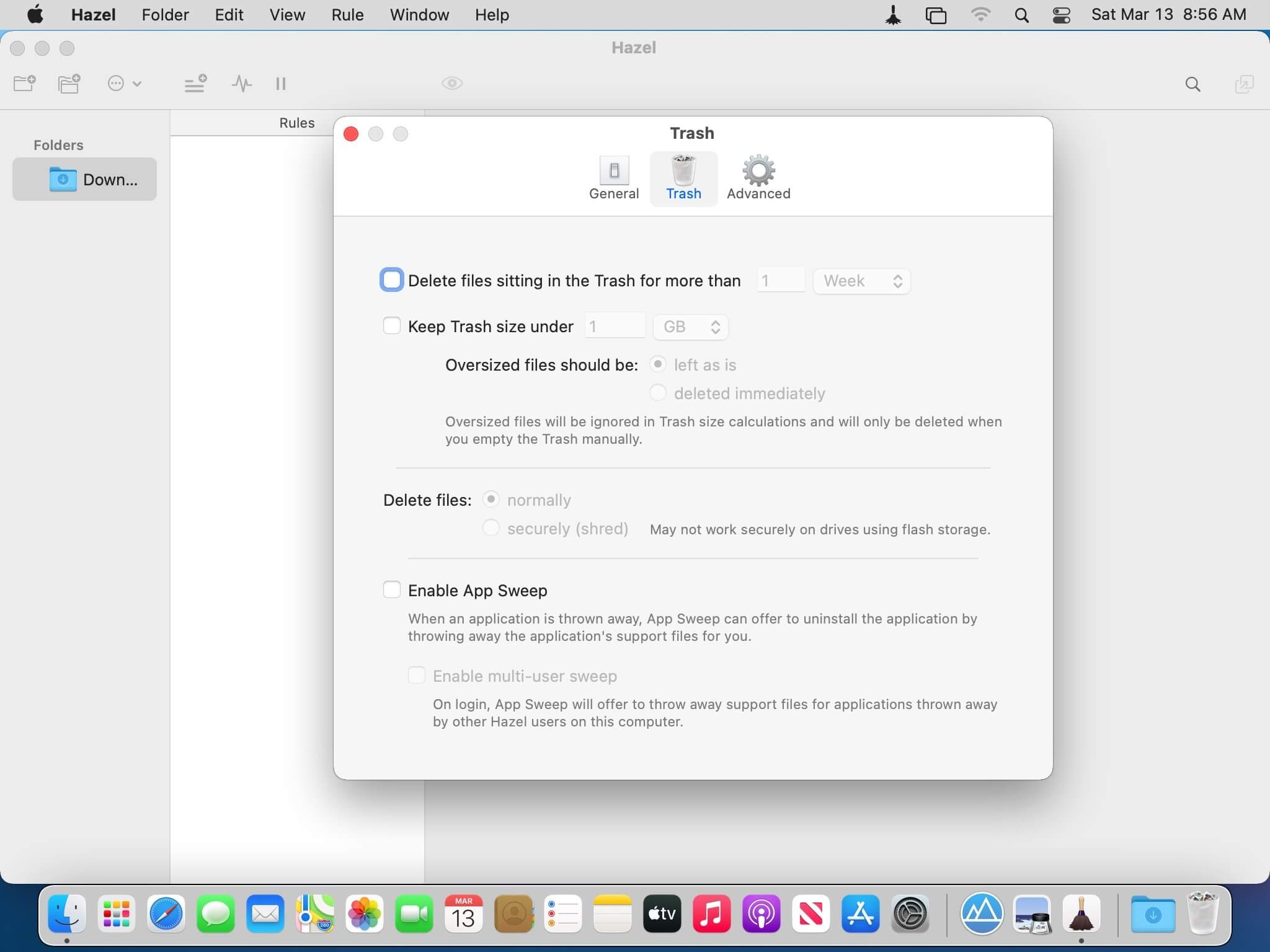
Task: Check Keep Trash size under option
Action: [x=391, y=326]
